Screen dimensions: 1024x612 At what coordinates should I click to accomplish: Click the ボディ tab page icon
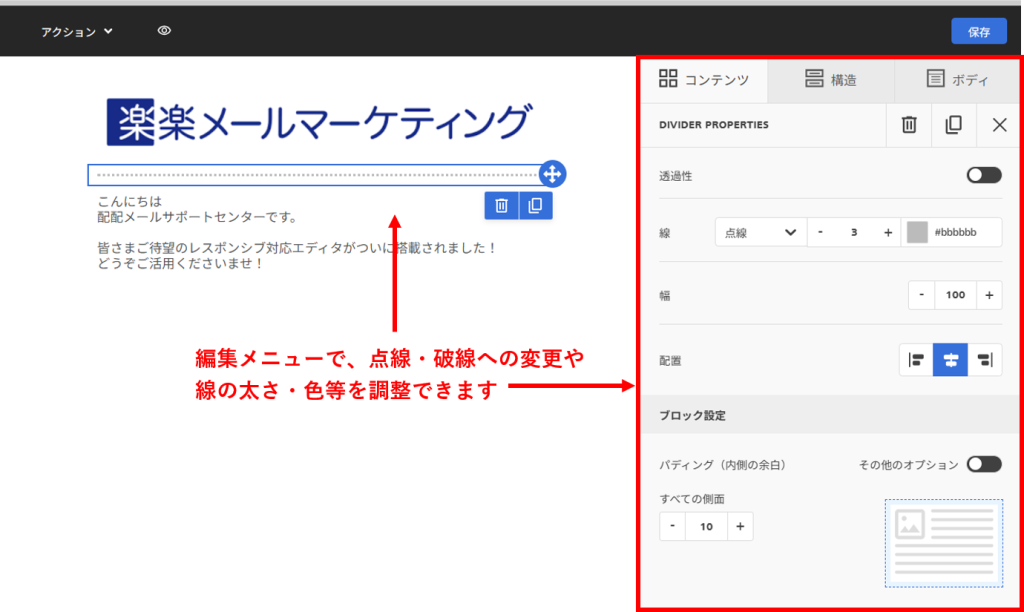point(935,79)
